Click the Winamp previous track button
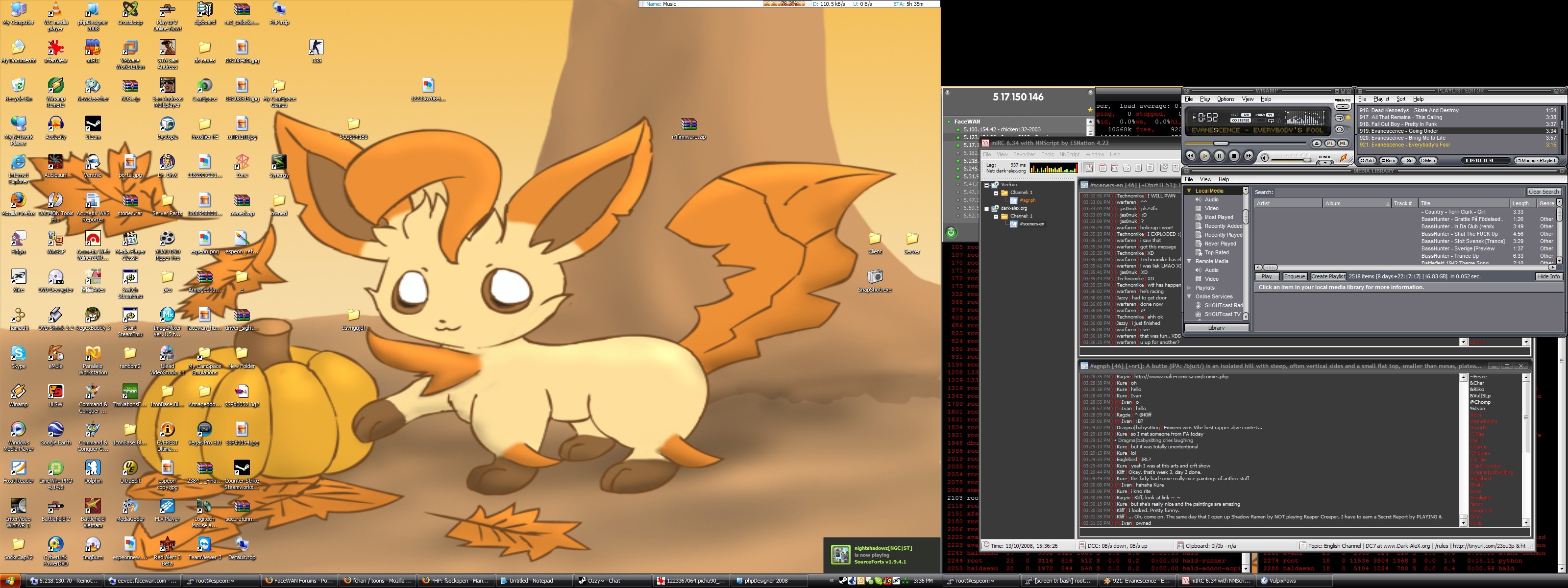Screen dimensions: 1568x588 pos(1191,156)
